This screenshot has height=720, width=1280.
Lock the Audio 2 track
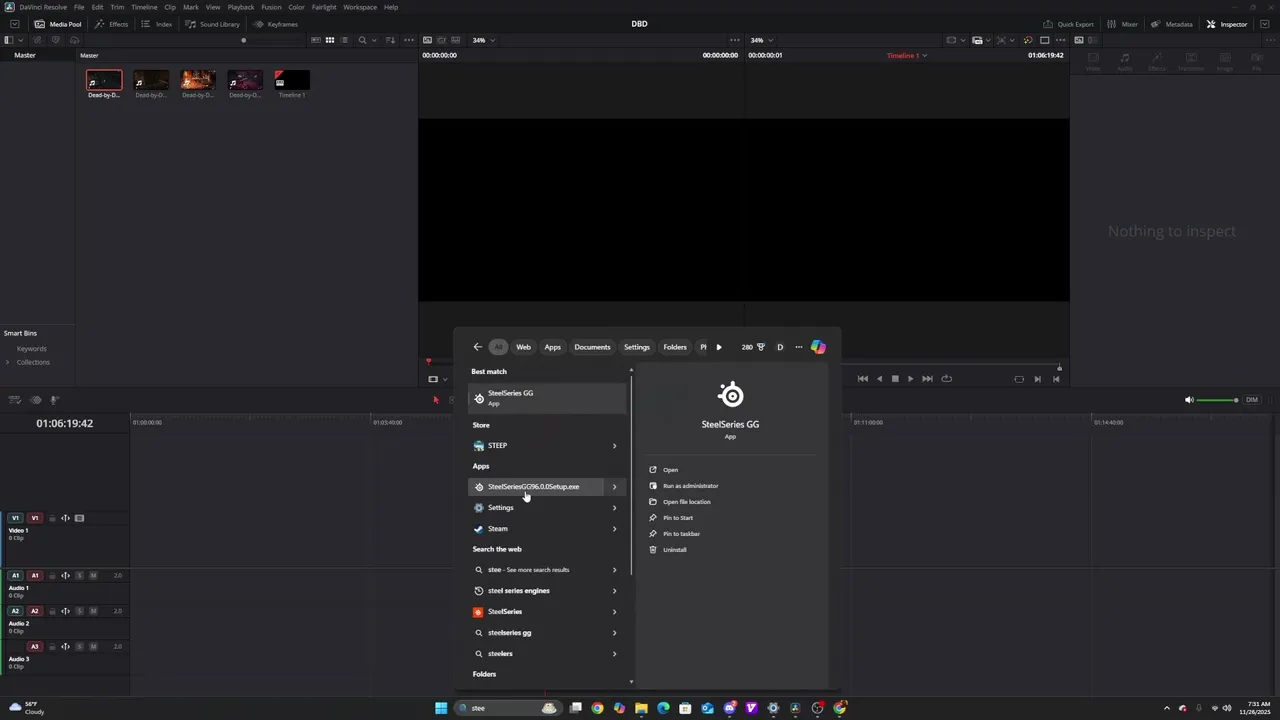click(x=52, y=611)
